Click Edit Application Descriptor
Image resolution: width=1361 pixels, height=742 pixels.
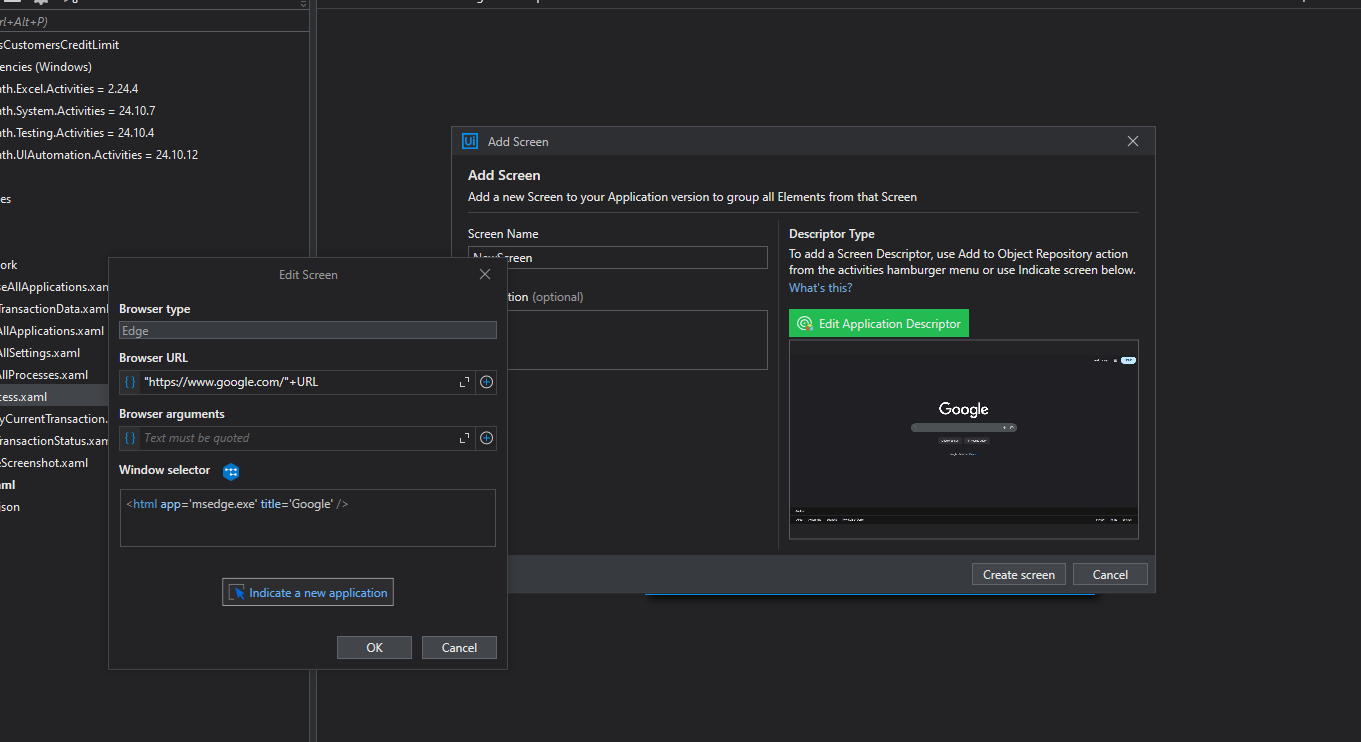[878, 322]
